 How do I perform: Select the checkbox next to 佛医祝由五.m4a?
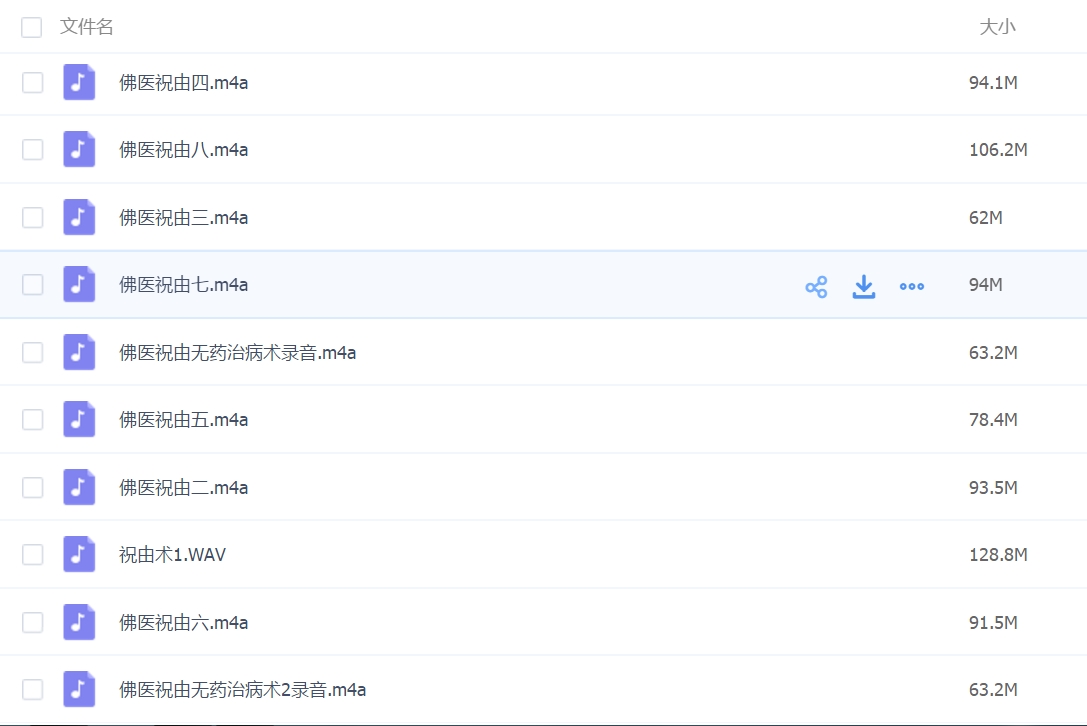33,420
